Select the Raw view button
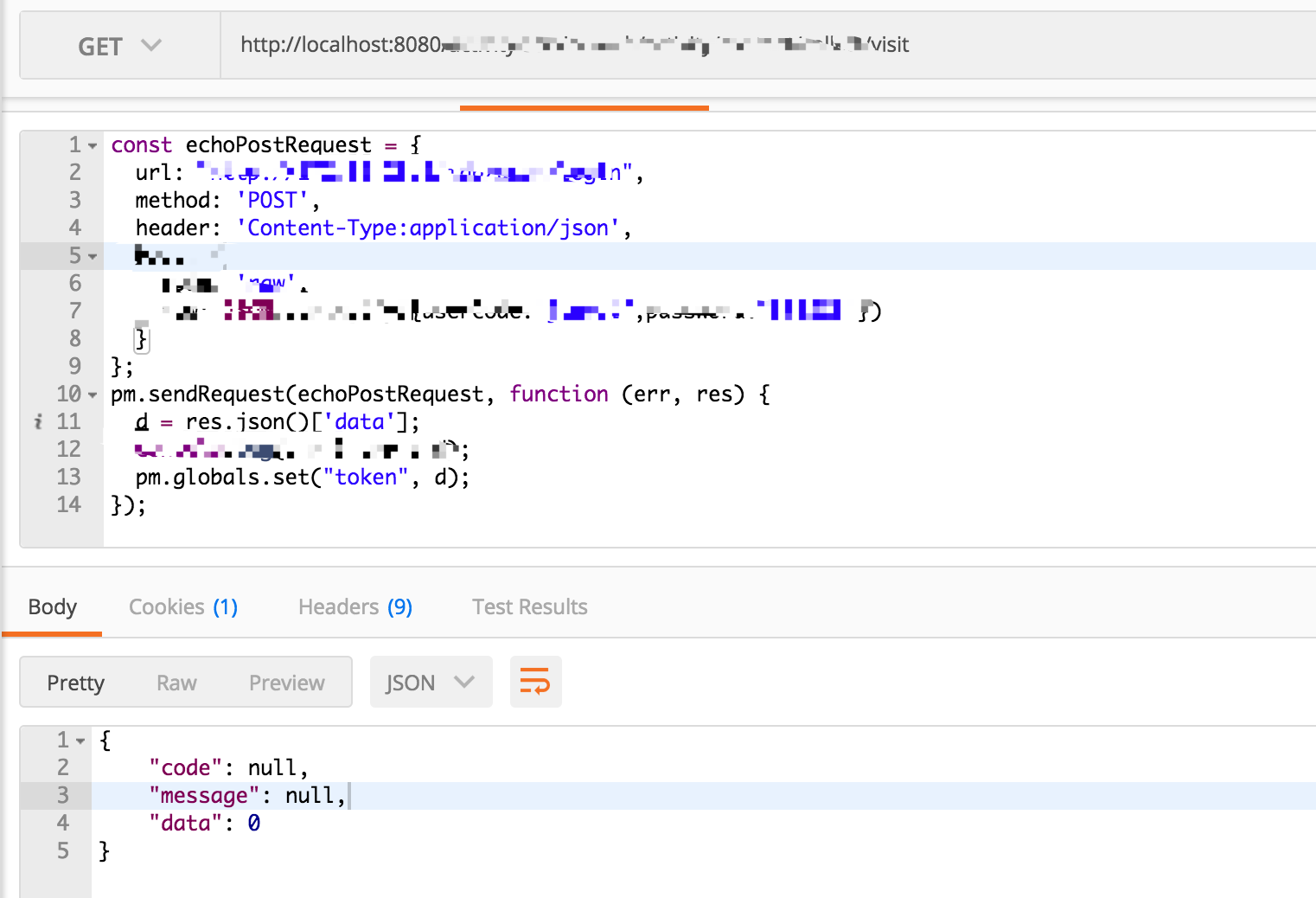The width and height of the screenshot is (1316, 898). 176,683
